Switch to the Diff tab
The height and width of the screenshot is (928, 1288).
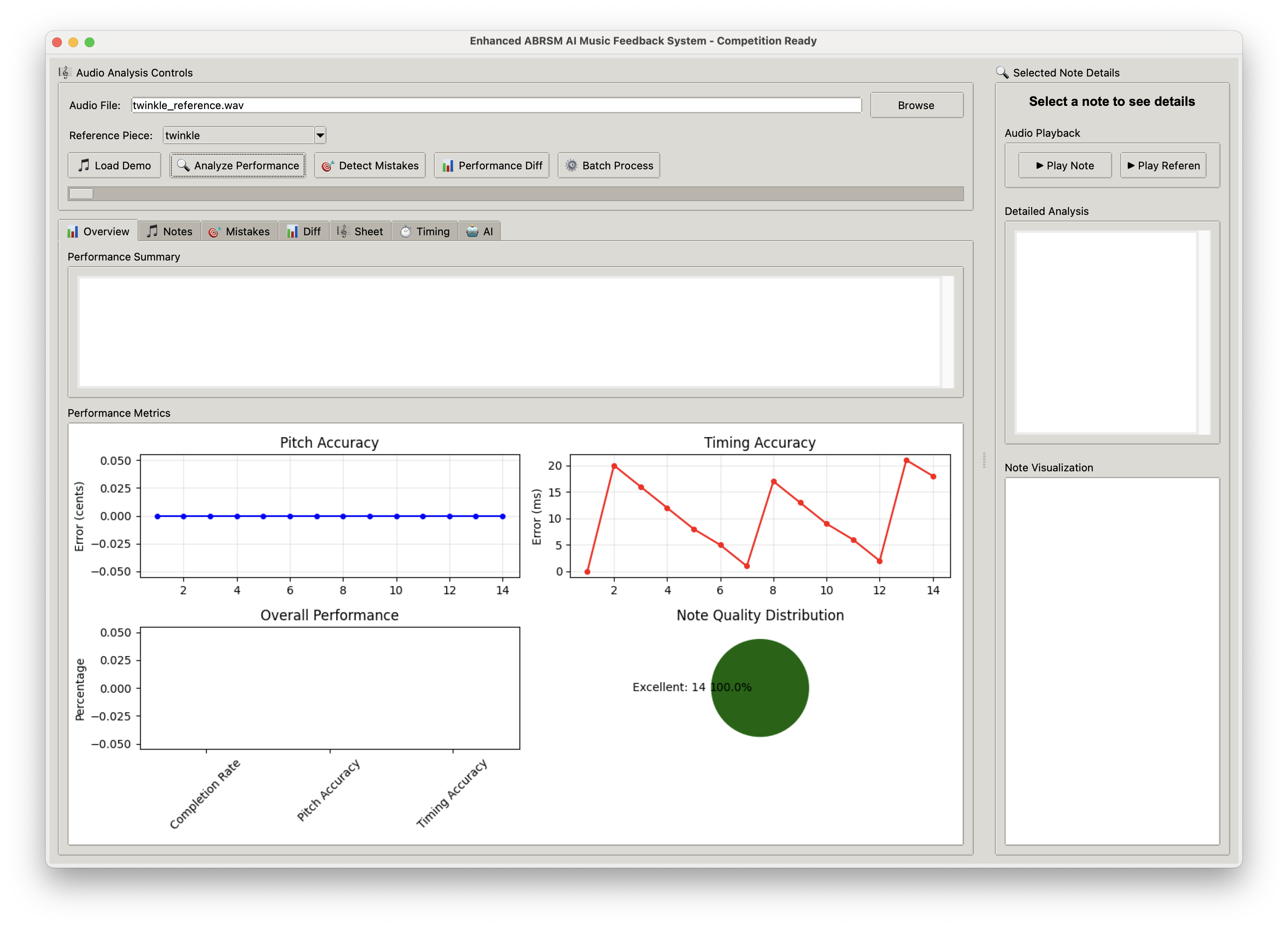click(304, 232)
